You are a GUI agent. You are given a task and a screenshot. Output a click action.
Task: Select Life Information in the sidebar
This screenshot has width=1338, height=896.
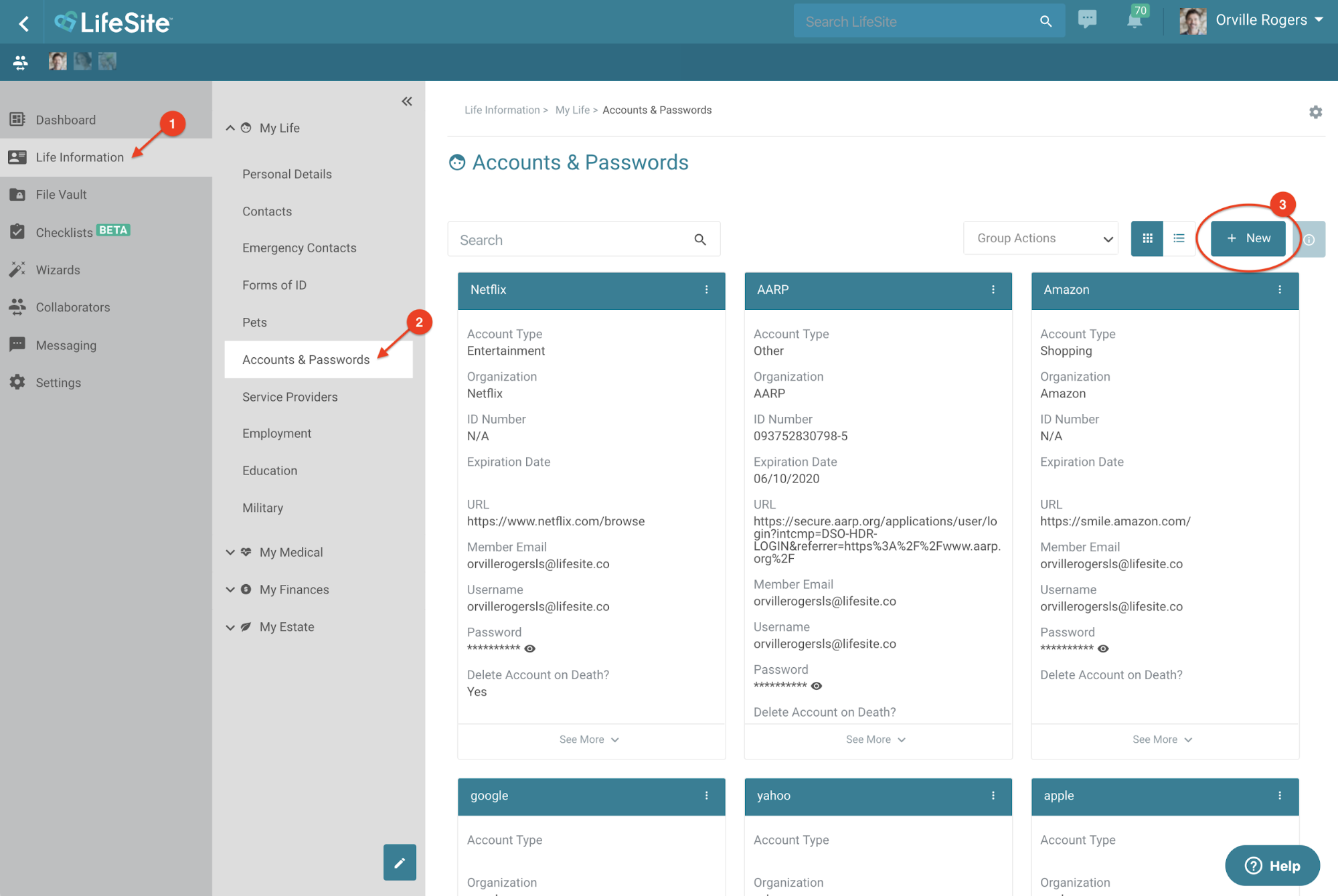tap(106, 157)
